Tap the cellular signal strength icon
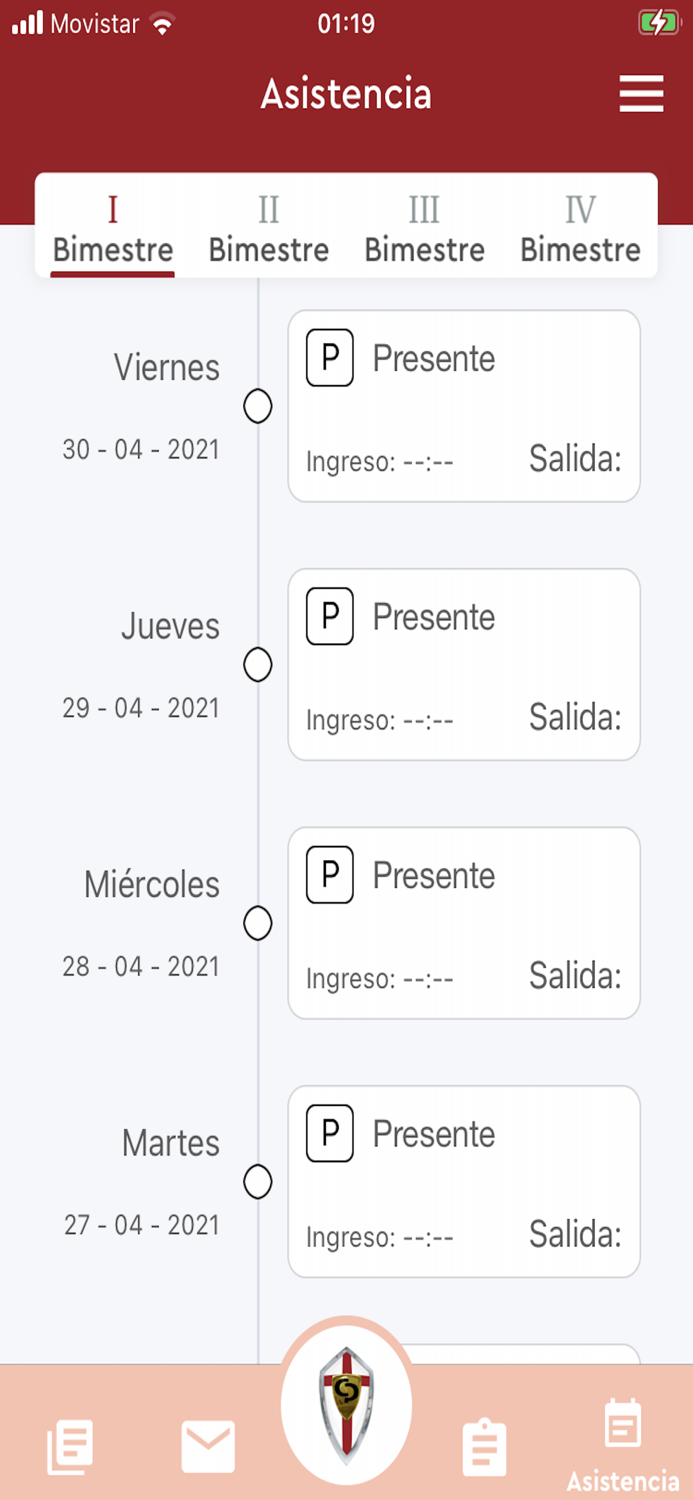The height and width of the screenshot is (1500, 693). [25, 22]
